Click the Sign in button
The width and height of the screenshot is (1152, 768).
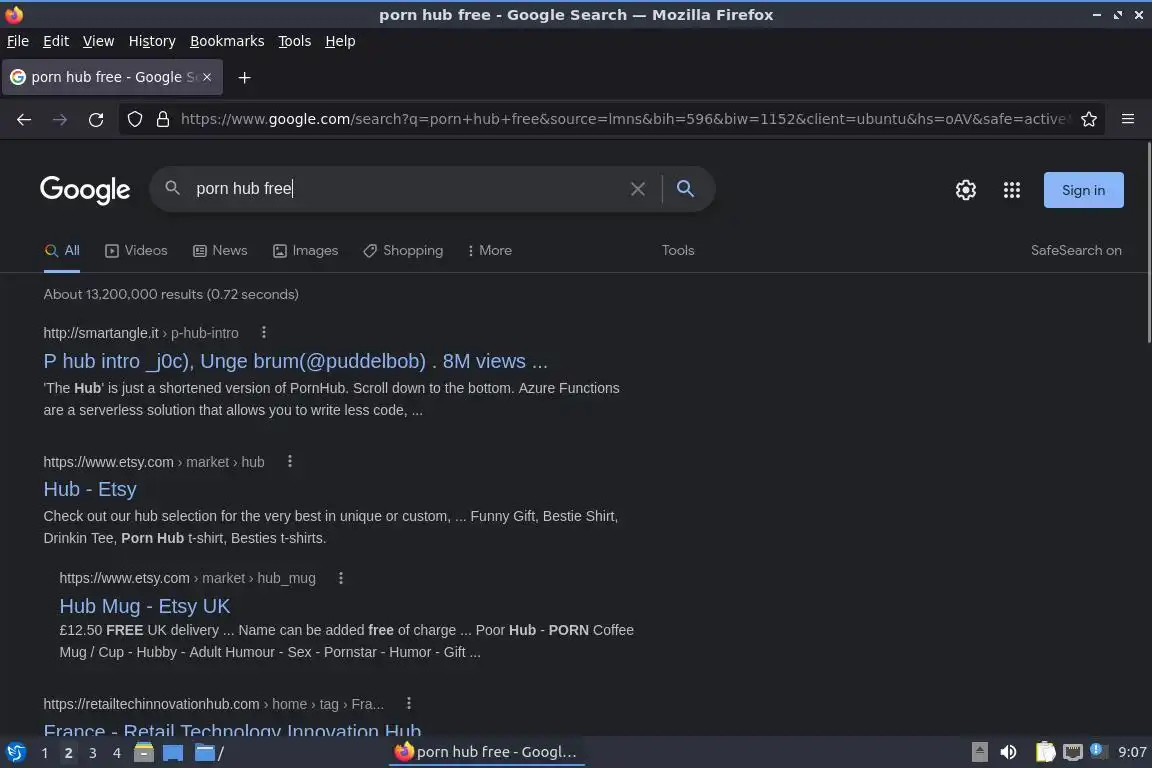point(1084,190)
